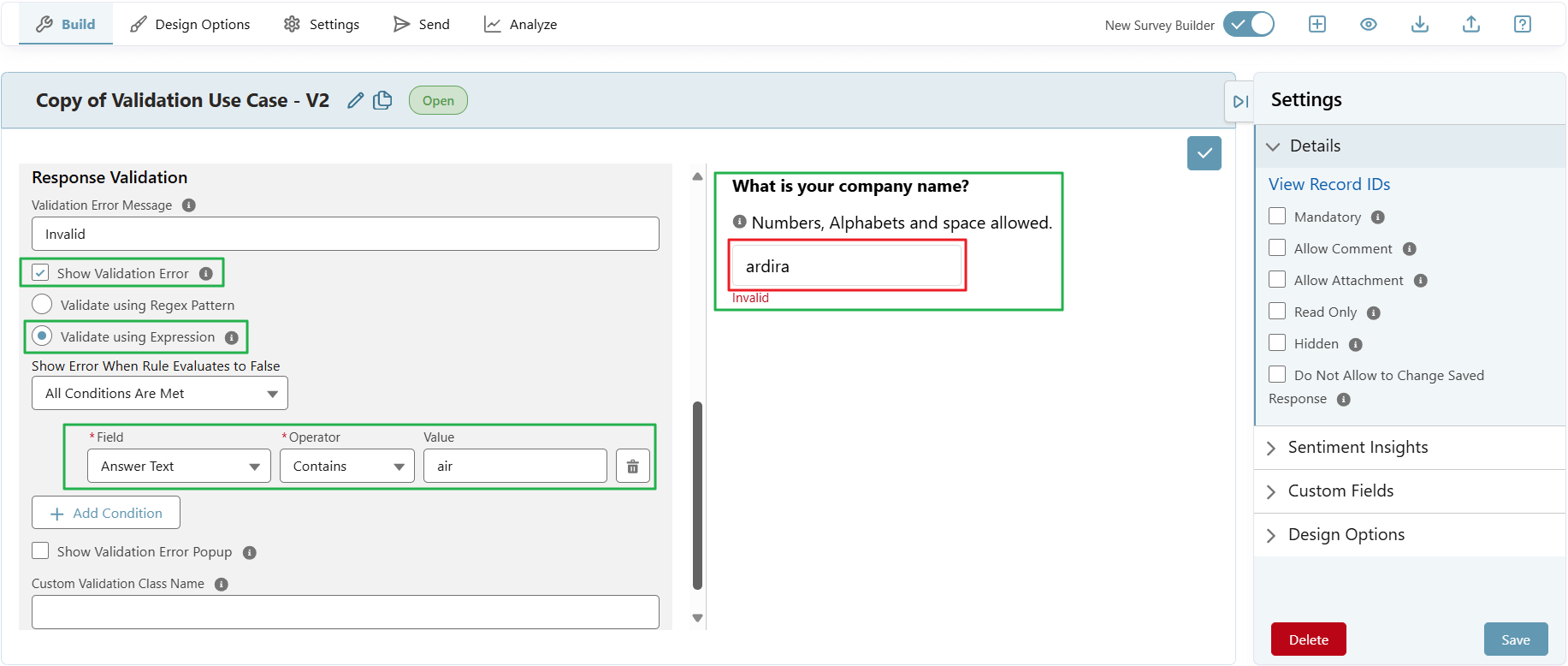Expand the Custom Fields section
The width and height of the screenshot is (1568, 666).
[x=1410, y=491]
